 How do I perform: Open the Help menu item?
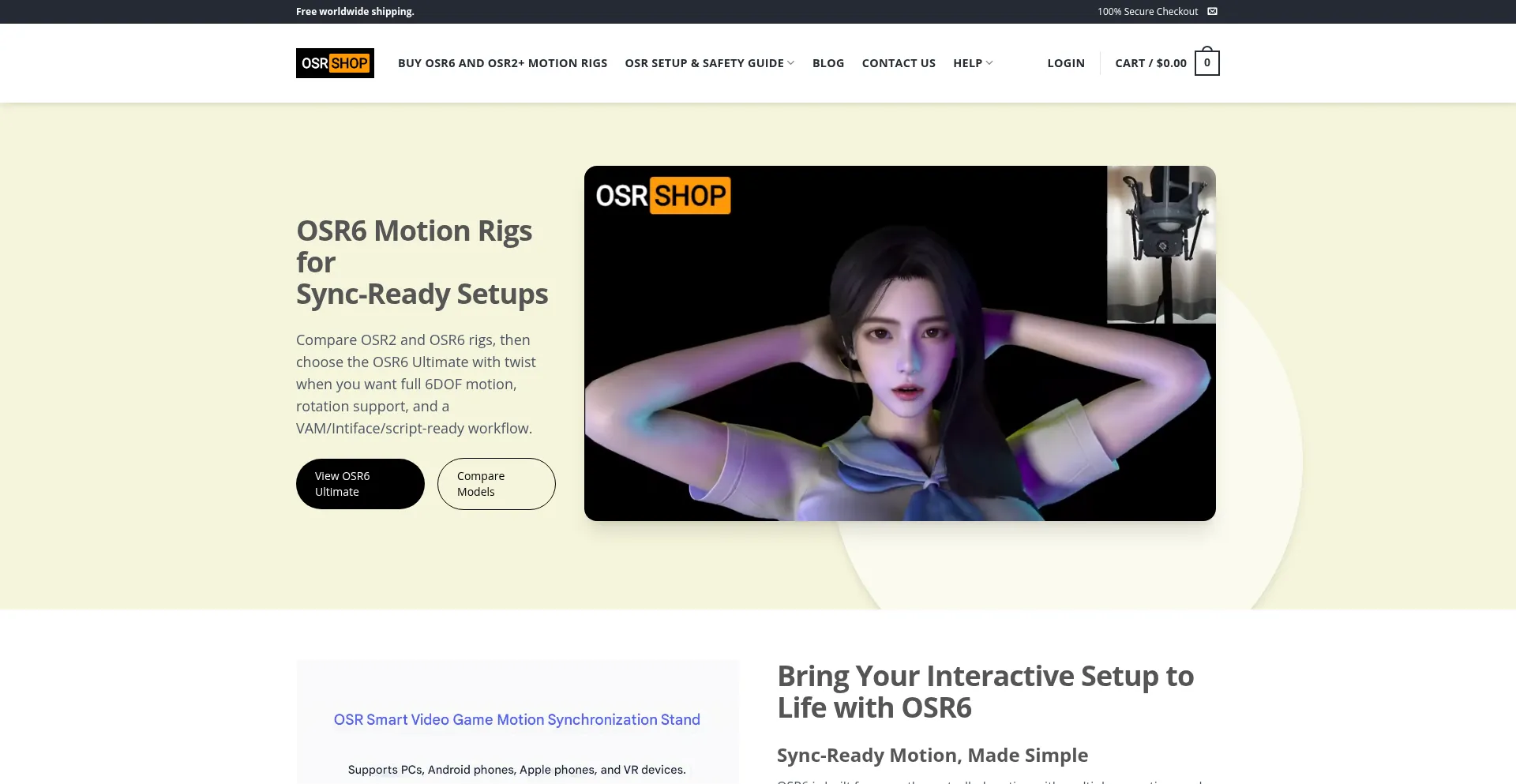967,63
